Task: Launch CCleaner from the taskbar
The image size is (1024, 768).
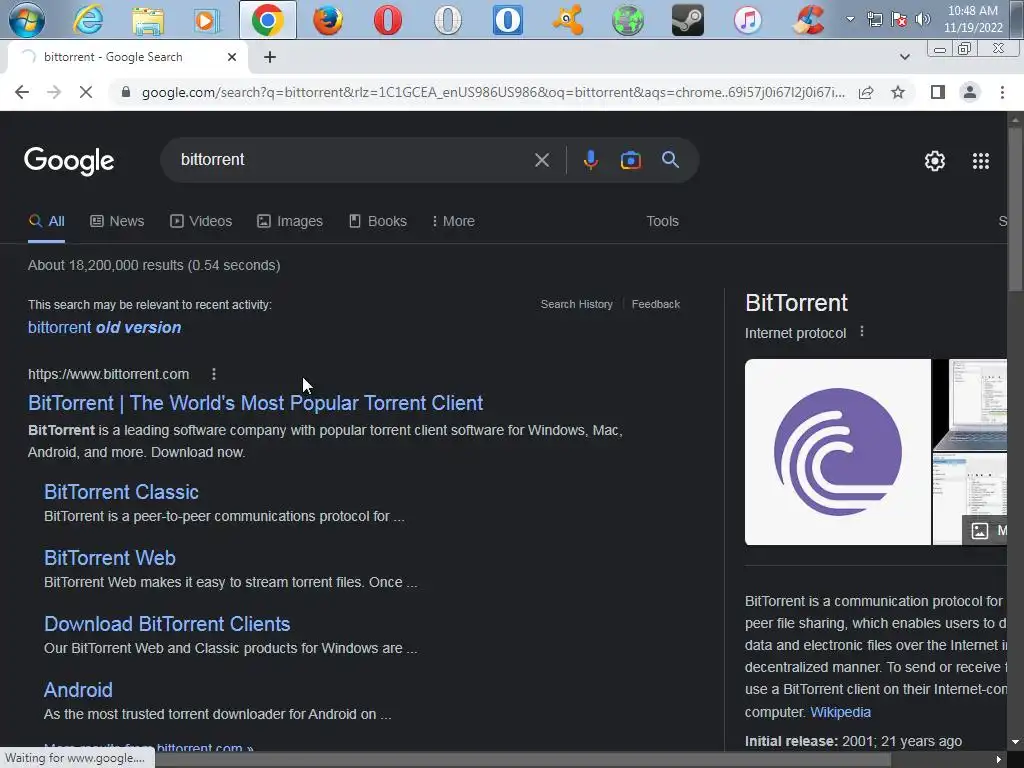Action: 808,20
